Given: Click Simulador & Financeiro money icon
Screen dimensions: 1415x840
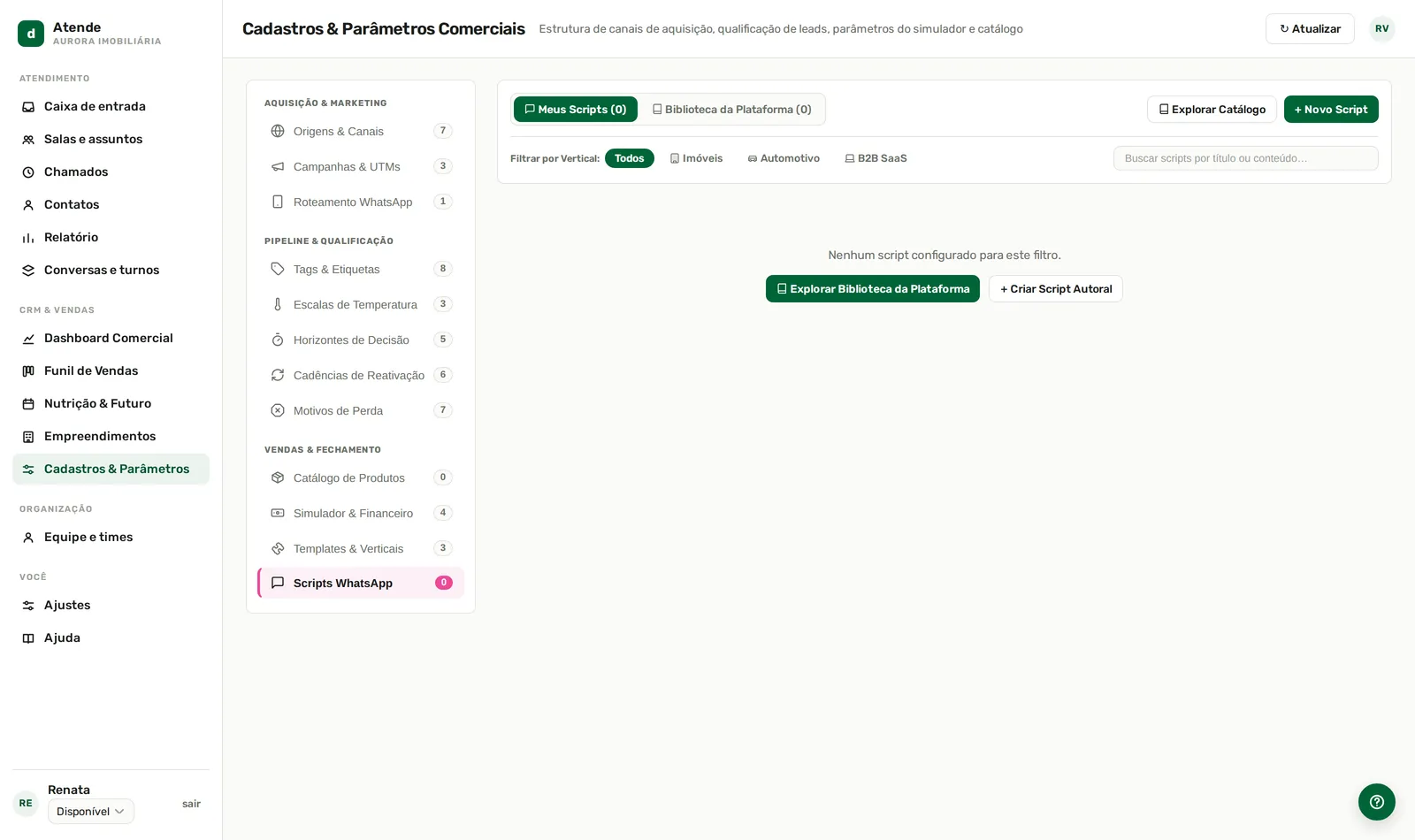Looking at the screenshot, I should point(278,513).
